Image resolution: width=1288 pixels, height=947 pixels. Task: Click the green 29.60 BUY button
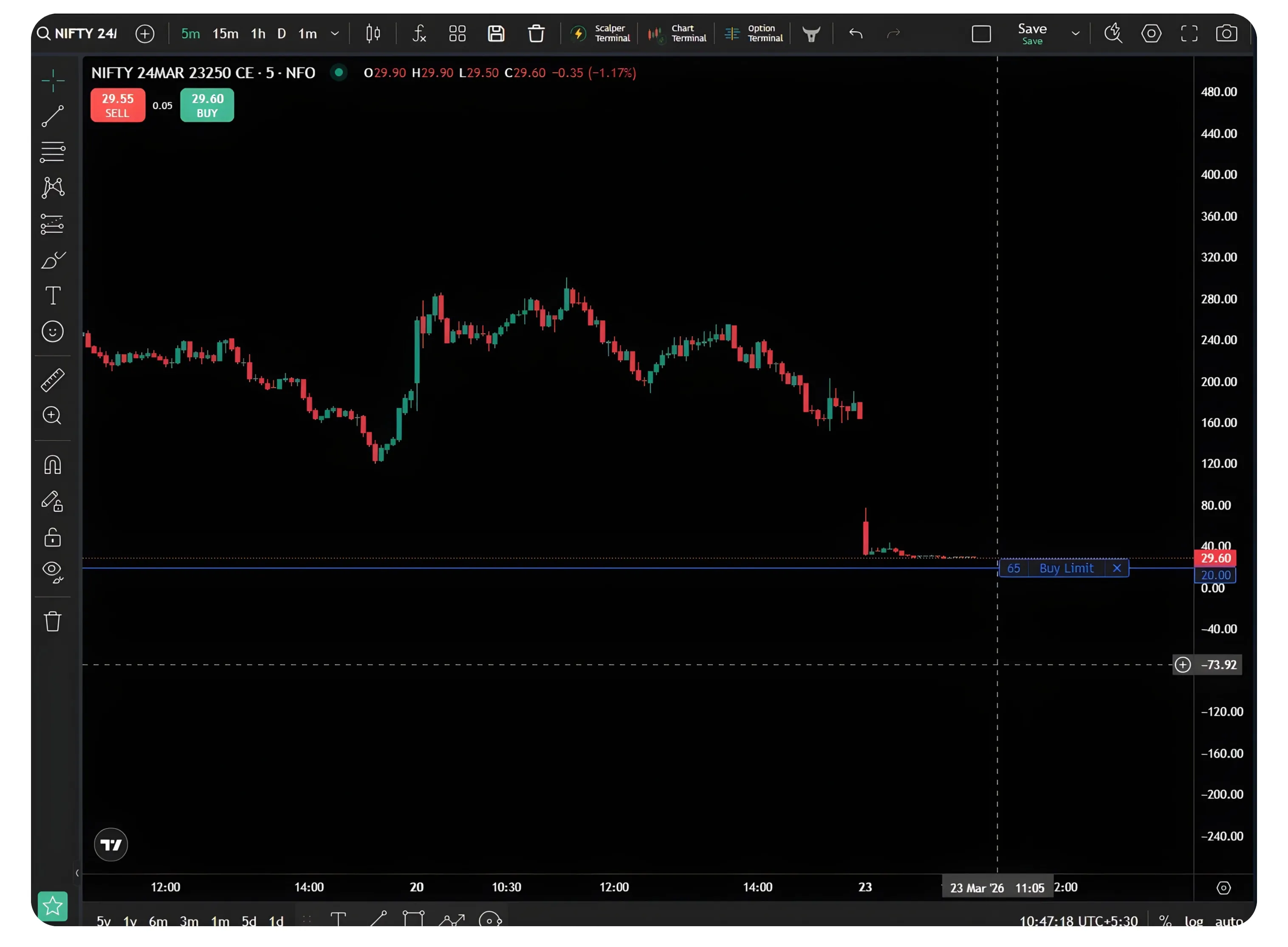click(206, 105)
